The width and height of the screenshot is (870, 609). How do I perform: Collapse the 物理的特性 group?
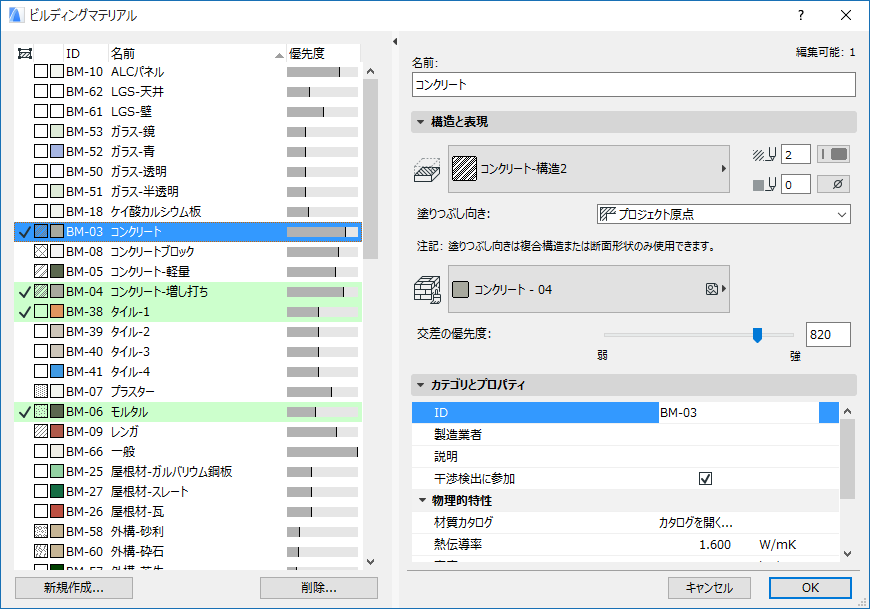click(422, 500)
